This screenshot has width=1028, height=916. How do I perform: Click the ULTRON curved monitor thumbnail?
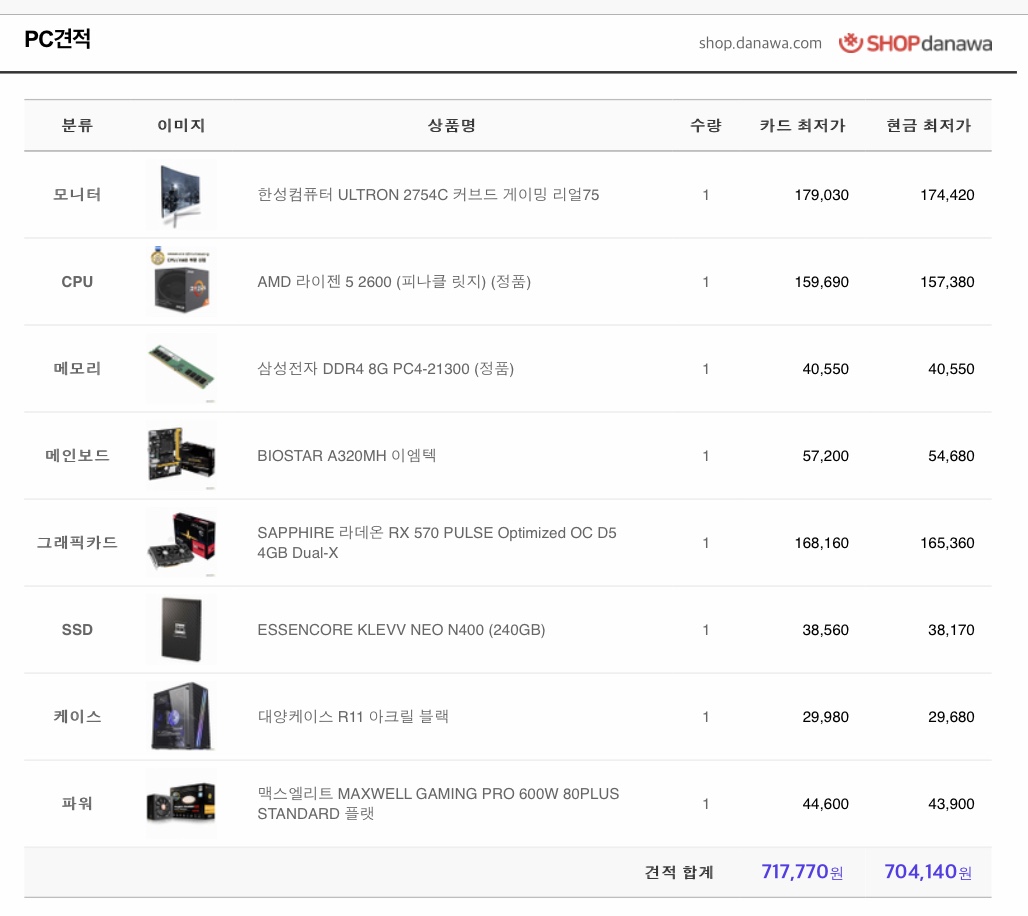[181, 195]
